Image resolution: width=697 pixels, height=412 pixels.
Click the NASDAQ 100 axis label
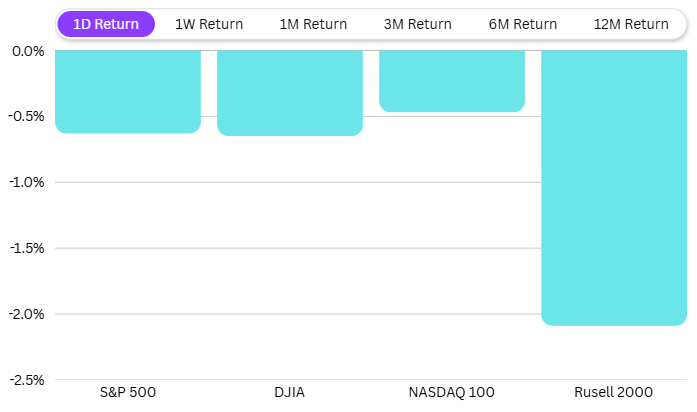coord(452,391)
